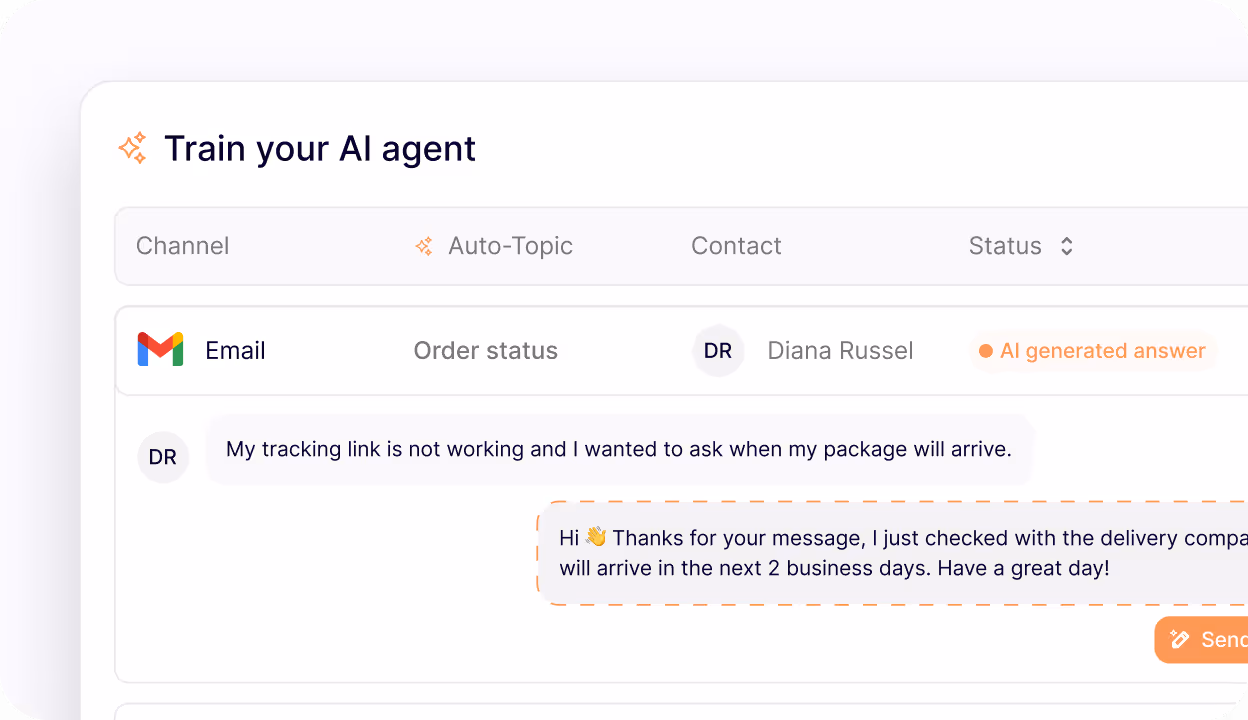Select the Gmail channel icon
1248x720 pixels.
[x=159, y=349]
